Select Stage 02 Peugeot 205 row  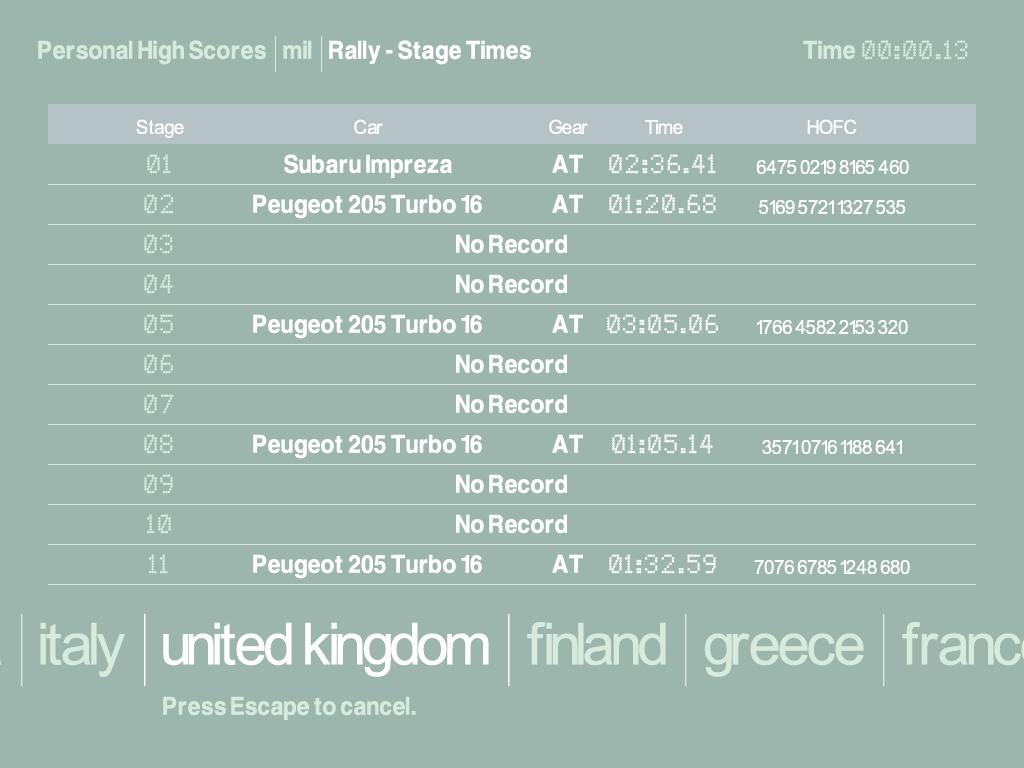click(367, 205)
